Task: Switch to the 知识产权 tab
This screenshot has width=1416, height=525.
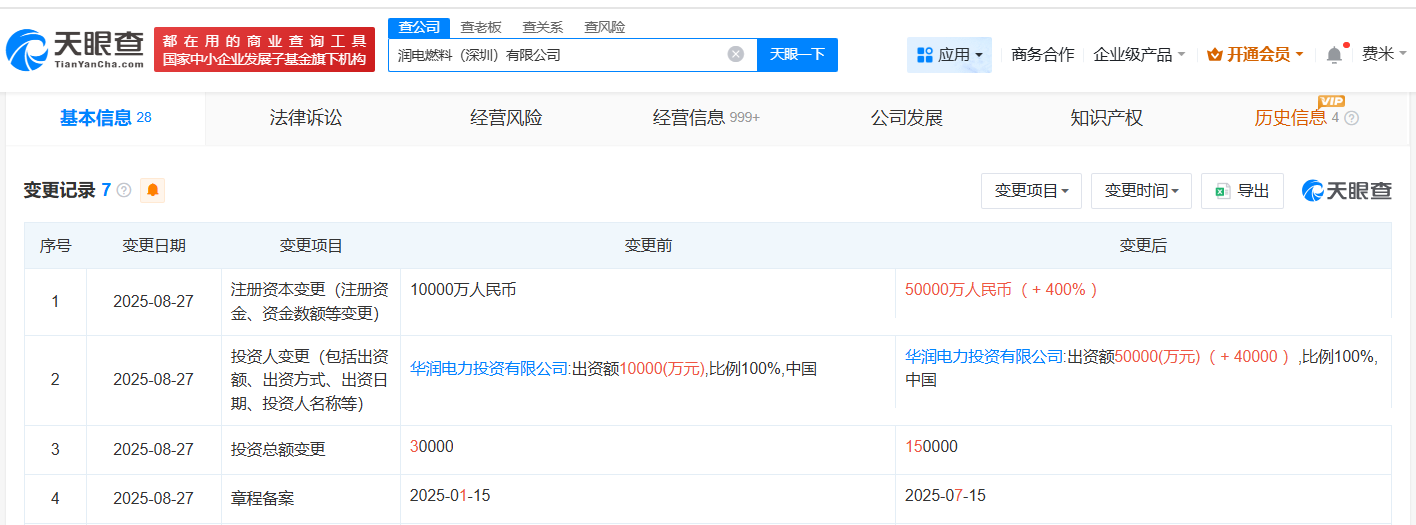Action: pos(1106,118)
